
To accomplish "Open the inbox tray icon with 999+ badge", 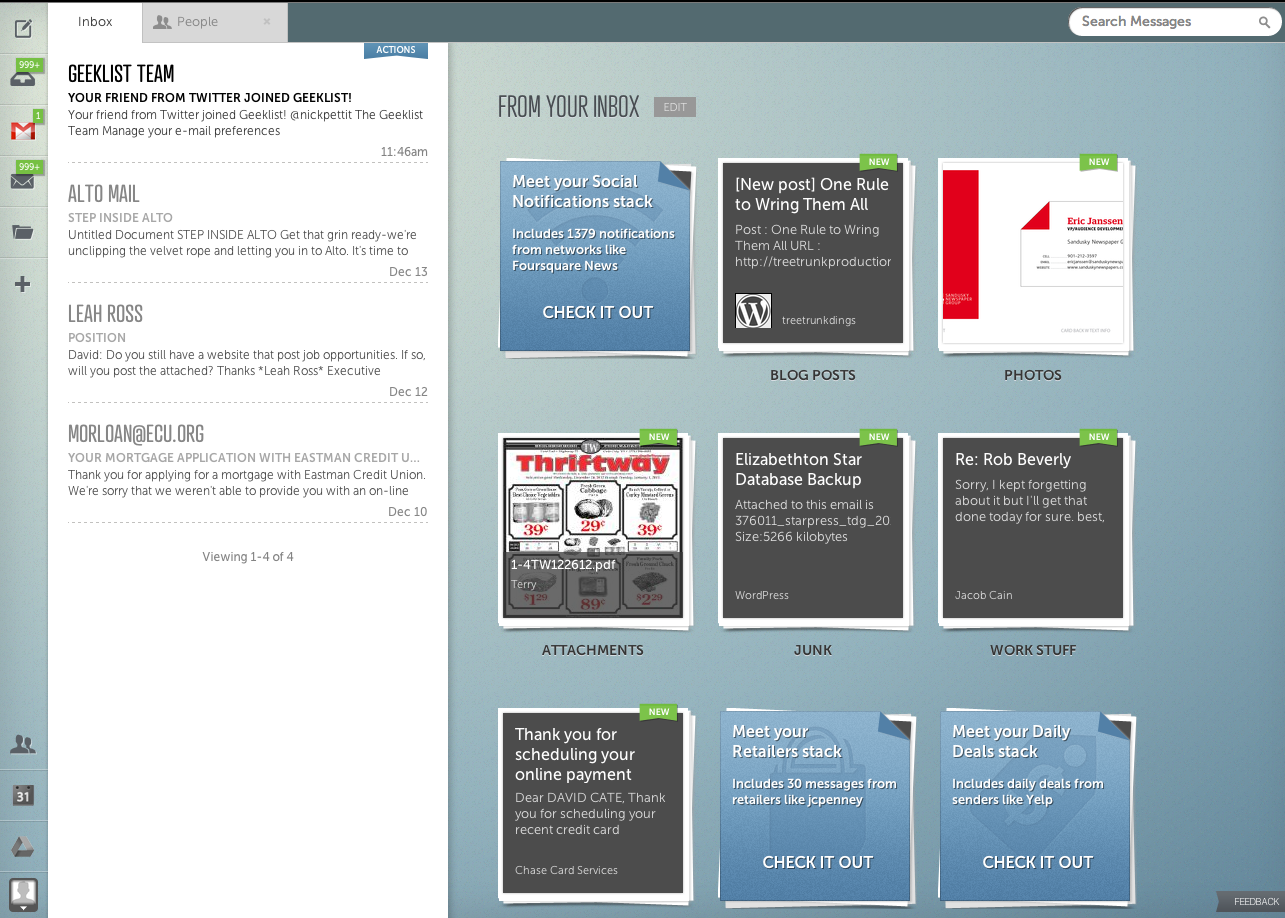I will tap(23, 80).
